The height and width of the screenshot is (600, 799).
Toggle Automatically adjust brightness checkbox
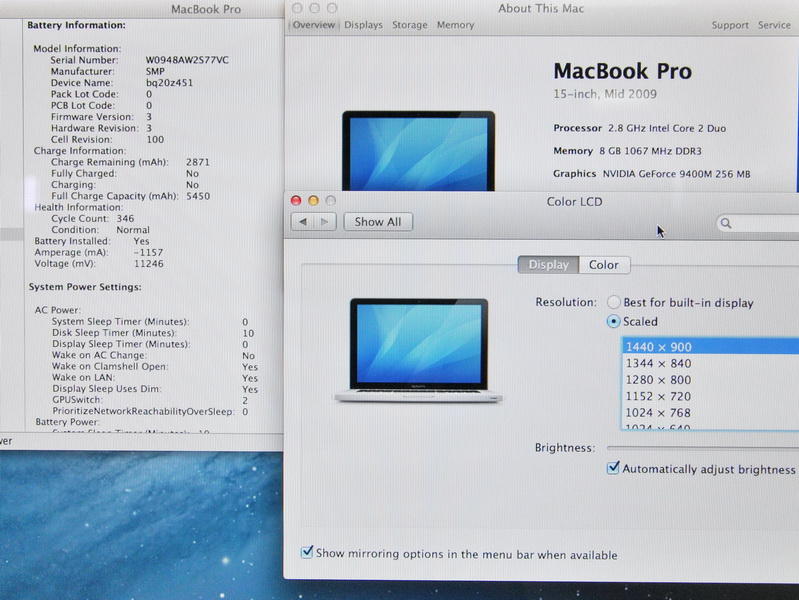click(613, 467)
